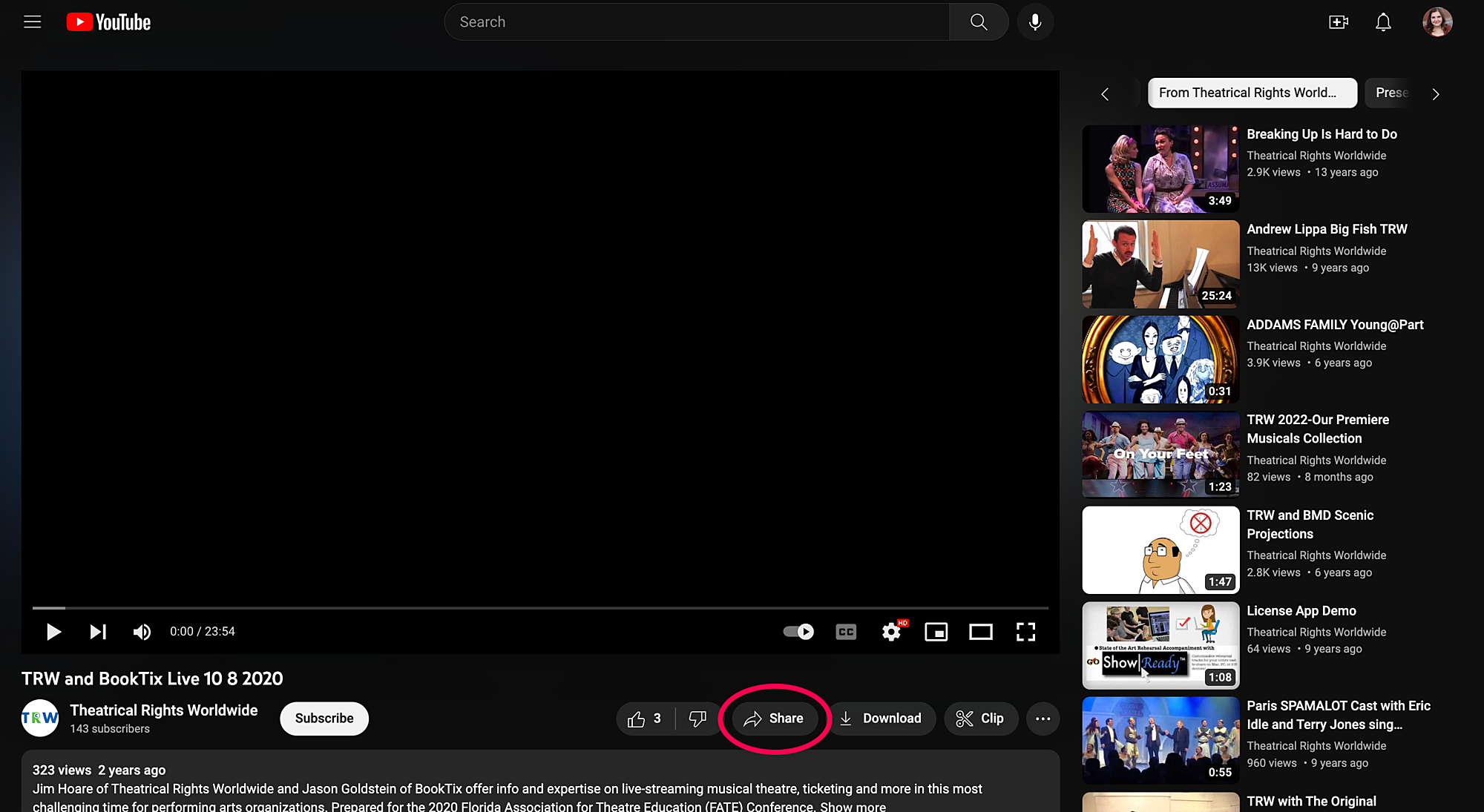The width and height of the screenshot is (1484, 812).
Task: Open the Show Ready License App thumbnail
Action: [1160, 646]
